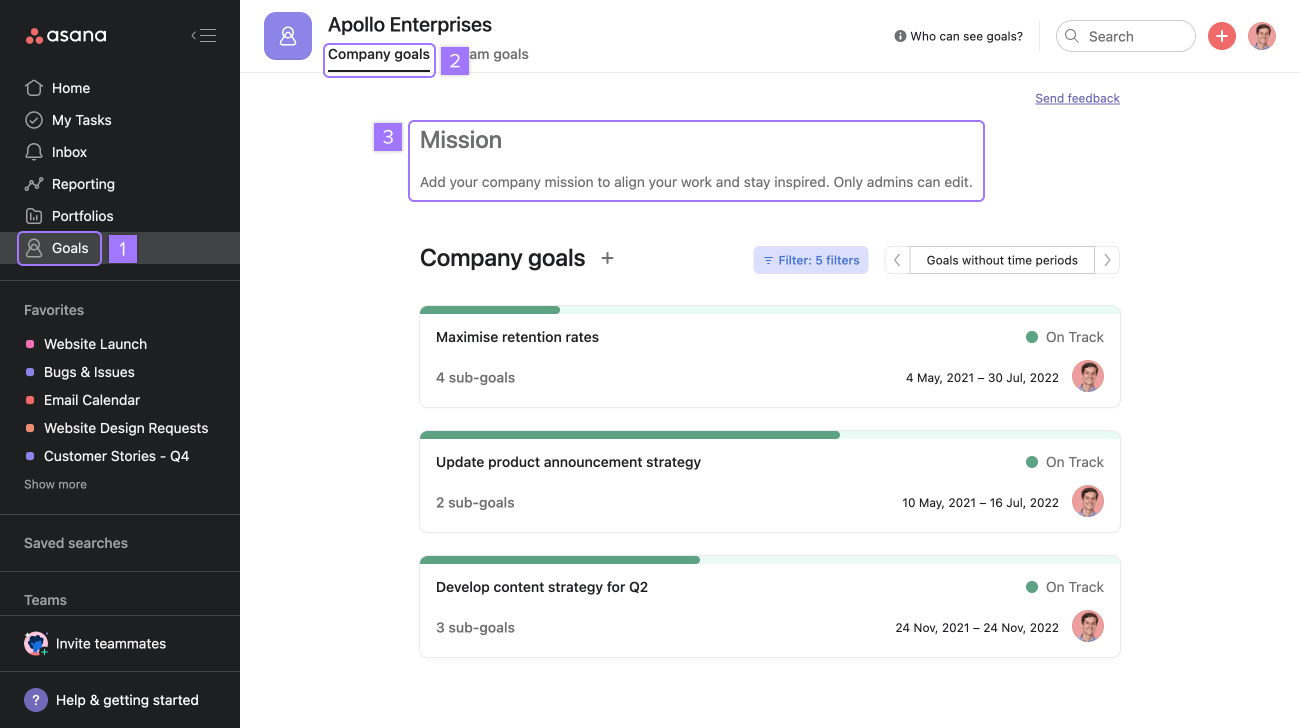
Task: Click the Send feedback link
Action: [x=1077, y=98]
